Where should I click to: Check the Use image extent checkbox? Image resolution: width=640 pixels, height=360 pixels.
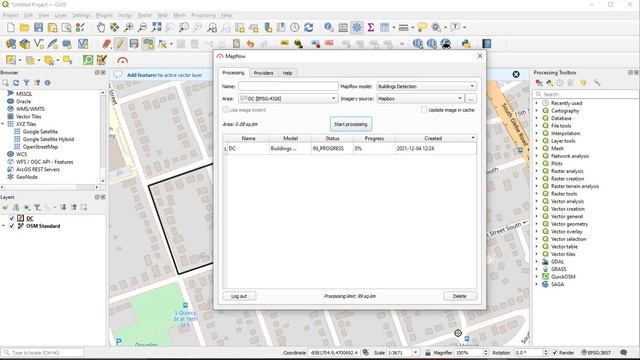226,110
